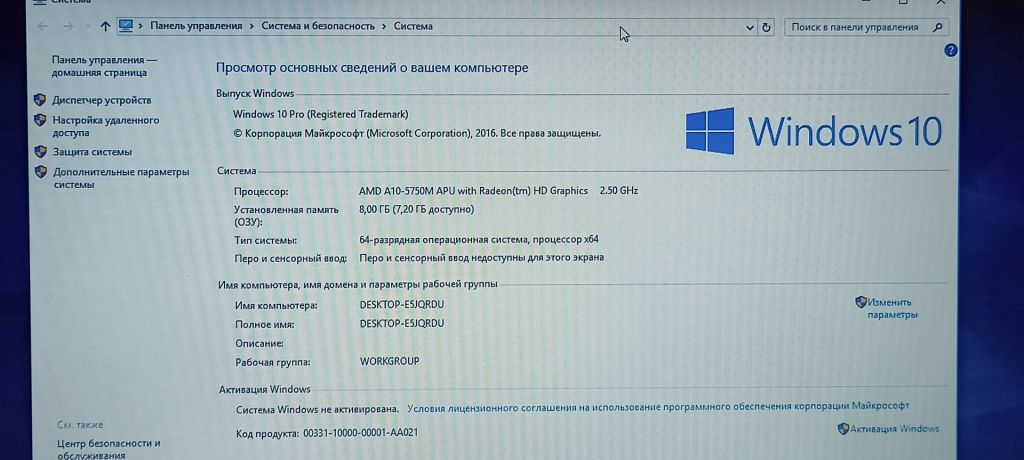Click 'Windows 10 Pro (Registered Trademark)' text
The width and height of the screenshot is (1024, 460).
coord(321,114)
